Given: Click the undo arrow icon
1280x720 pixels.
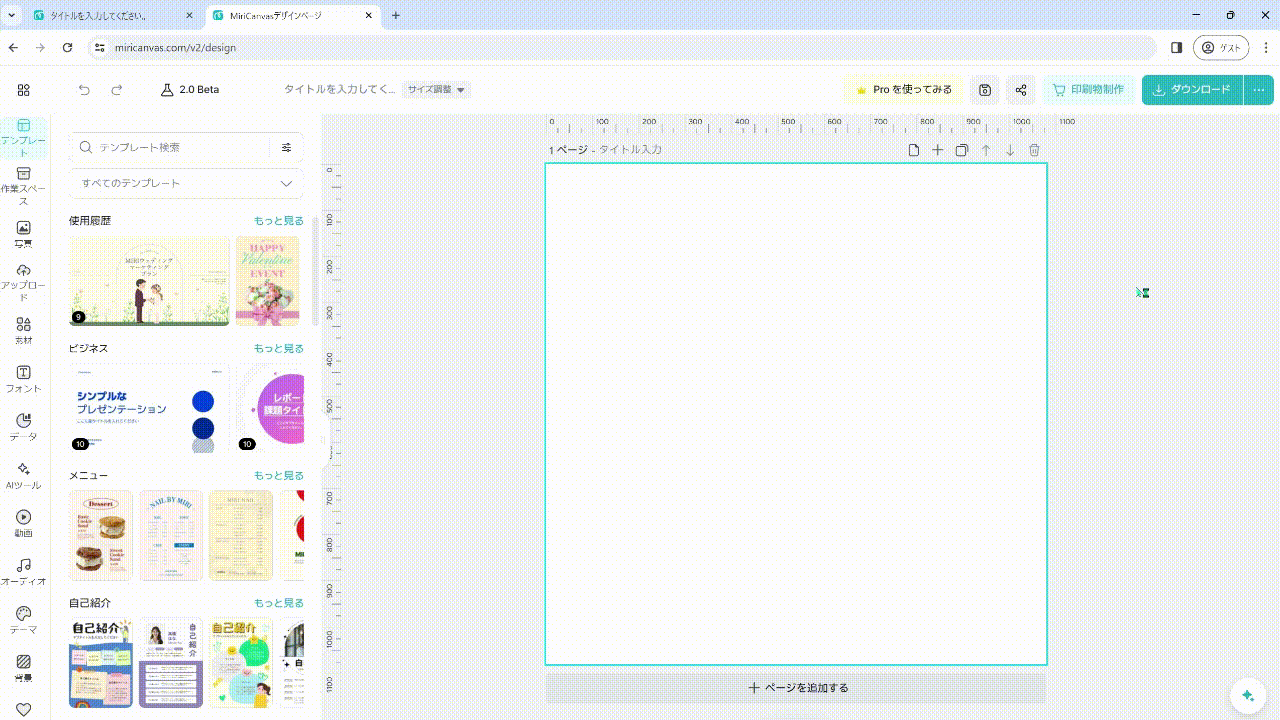Looking at the screenshot, I should tap(84, 90).
